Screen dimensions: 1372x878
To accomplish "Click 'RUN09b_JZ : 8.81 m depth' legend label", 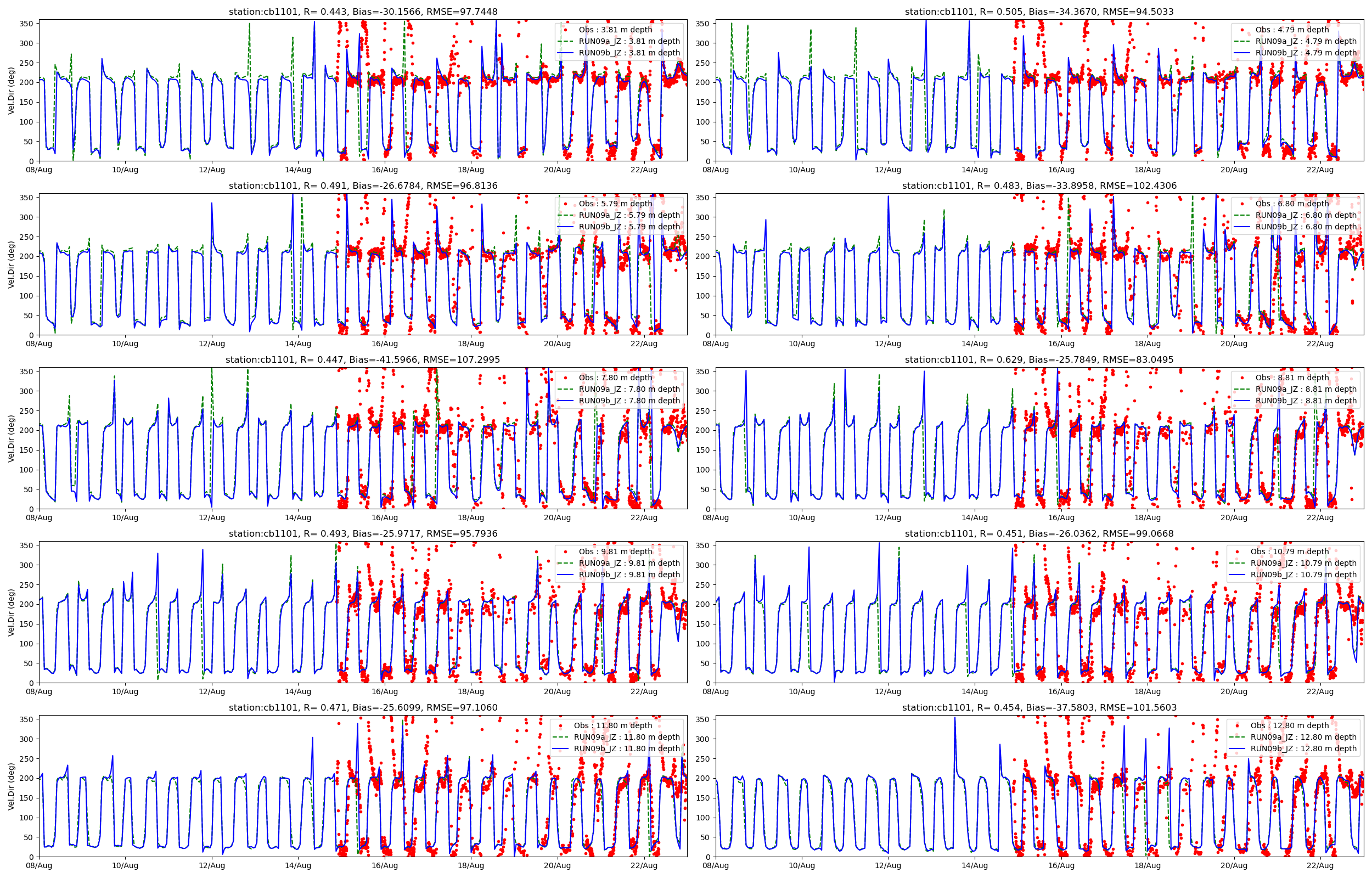I will click(1305, 400).
